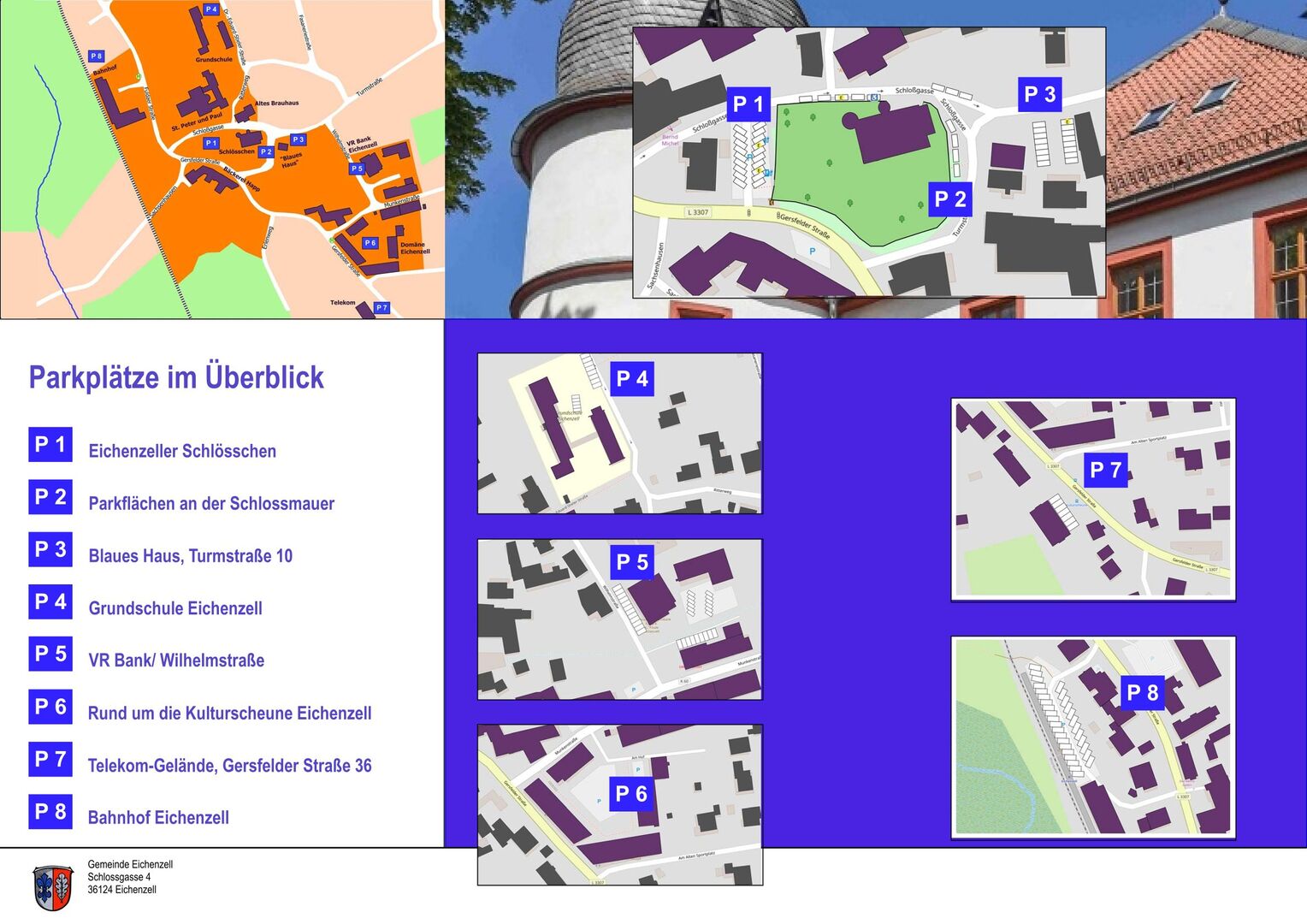Click the P 3 legend badge next to Blaues Haus
Image resolution: width=1307 pixels, height=924 pixels.
click(50, 549)
